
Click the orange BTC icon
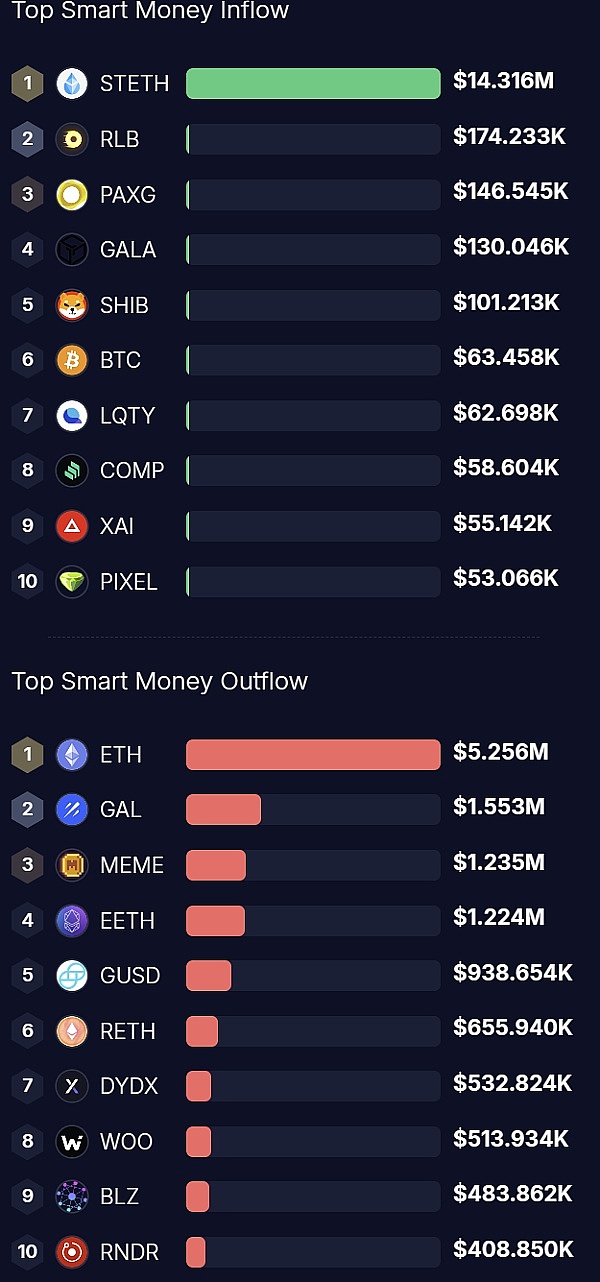click(x=72, y=360)
